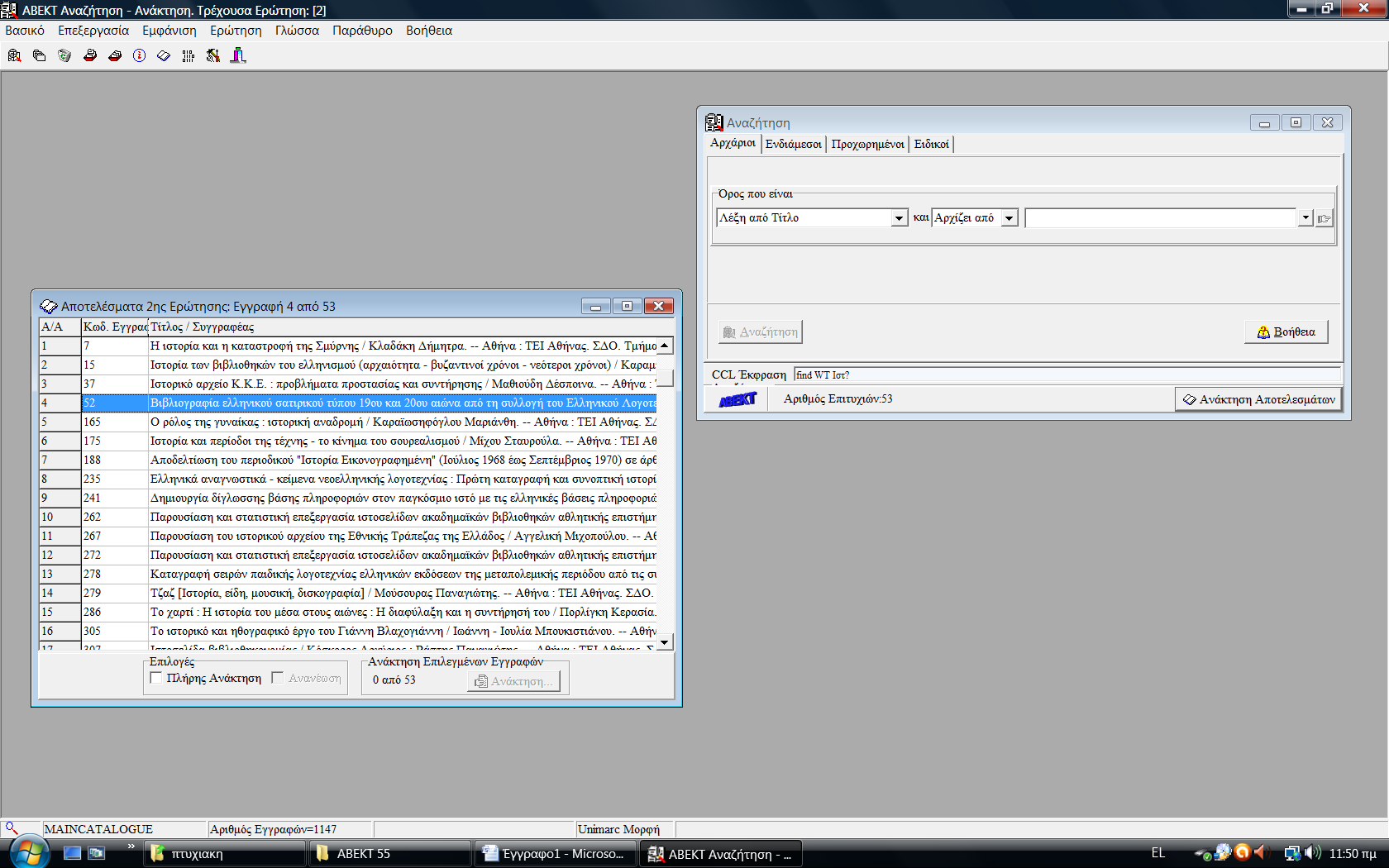Click the yellow stacked folders toolbar icon
Viewport: 1389px width, 868px height.
click(x=39, y=55)
